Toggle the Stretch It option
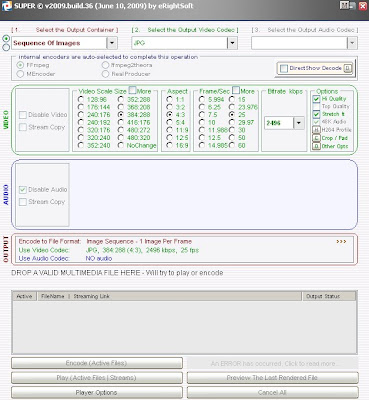The height and width of the screenshot is (400, 369). pos(316,114)
